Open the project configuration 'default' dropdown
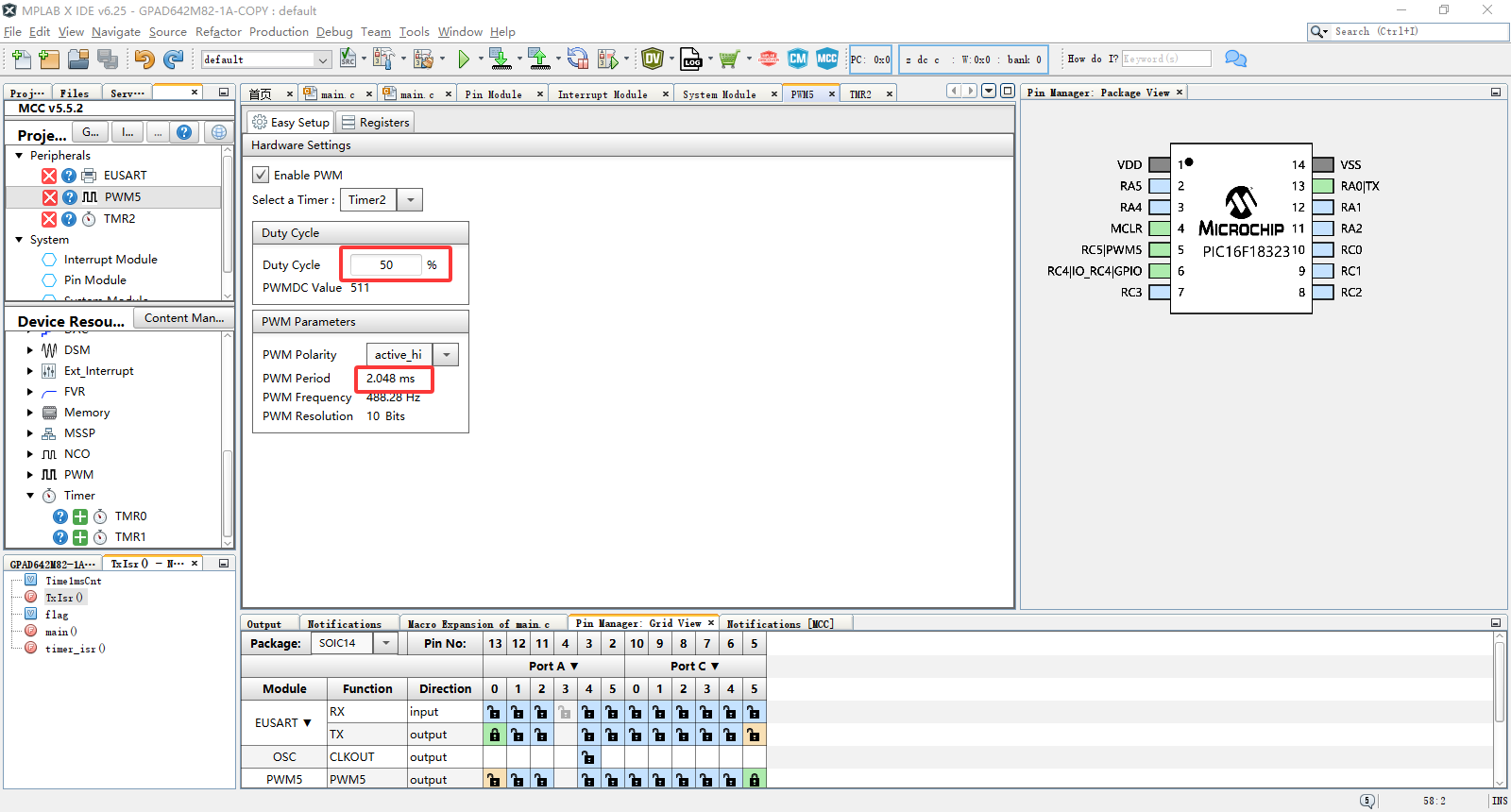Viewport: 1511px width, 812px height. click(x=323, y=59)
